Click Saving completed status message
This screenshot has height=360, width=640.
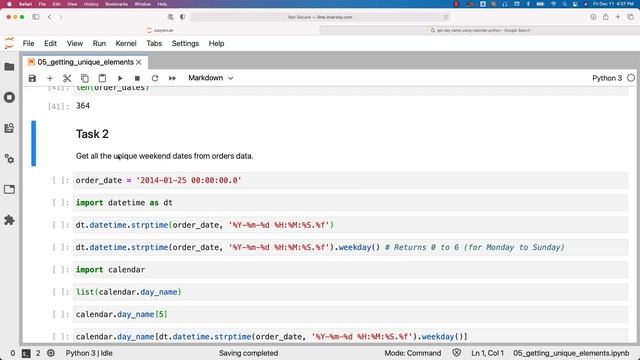(248, 353)
